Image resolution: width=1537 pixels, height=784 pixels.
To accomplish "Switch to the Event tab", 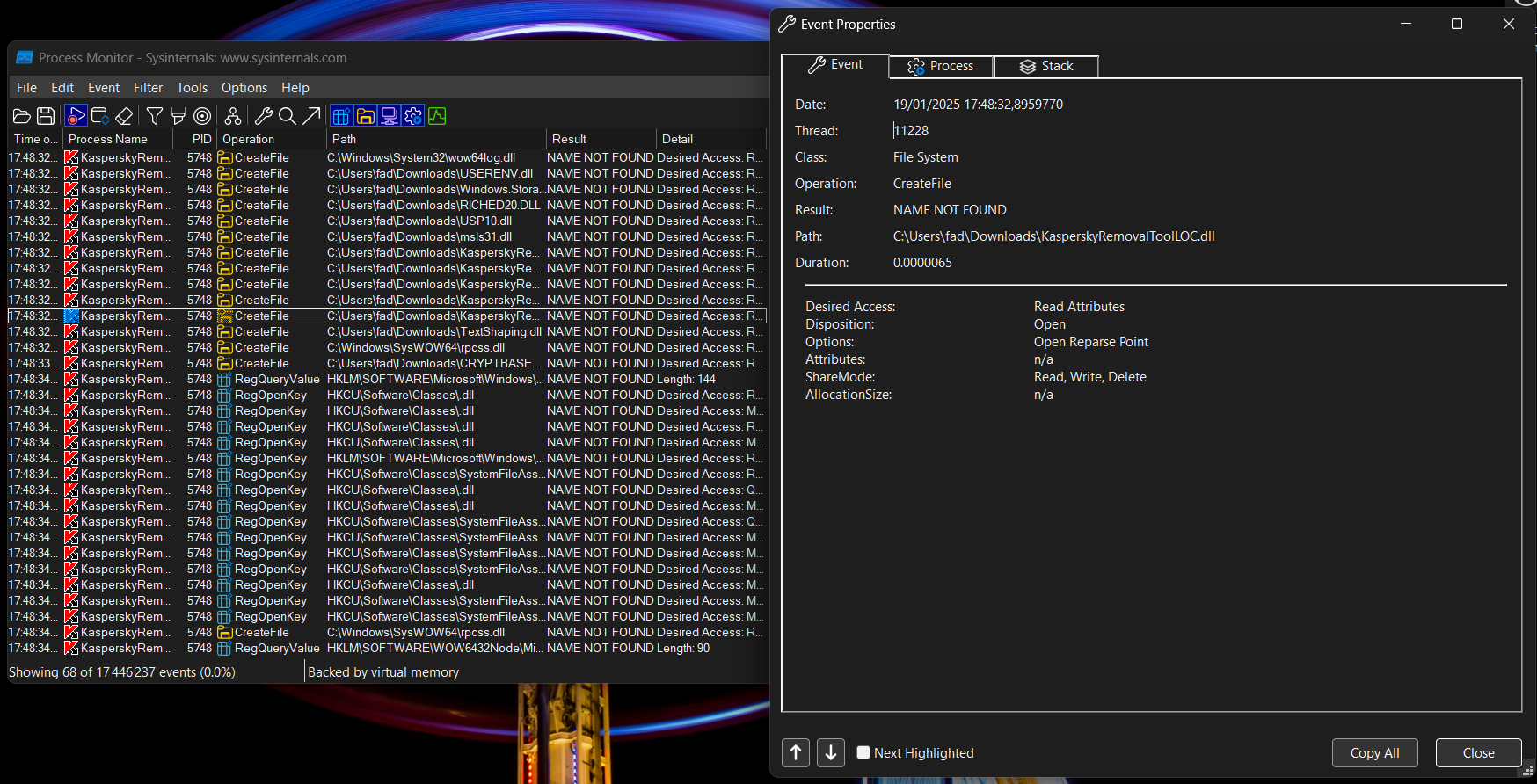I will (x=835, y=65).
